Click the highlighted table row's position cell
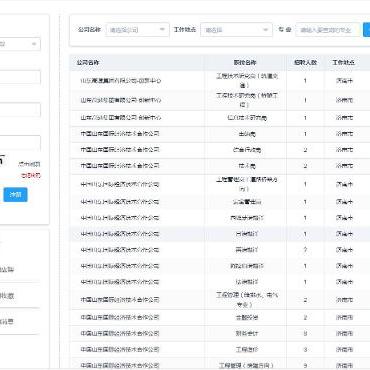 [x=245, y=234]
